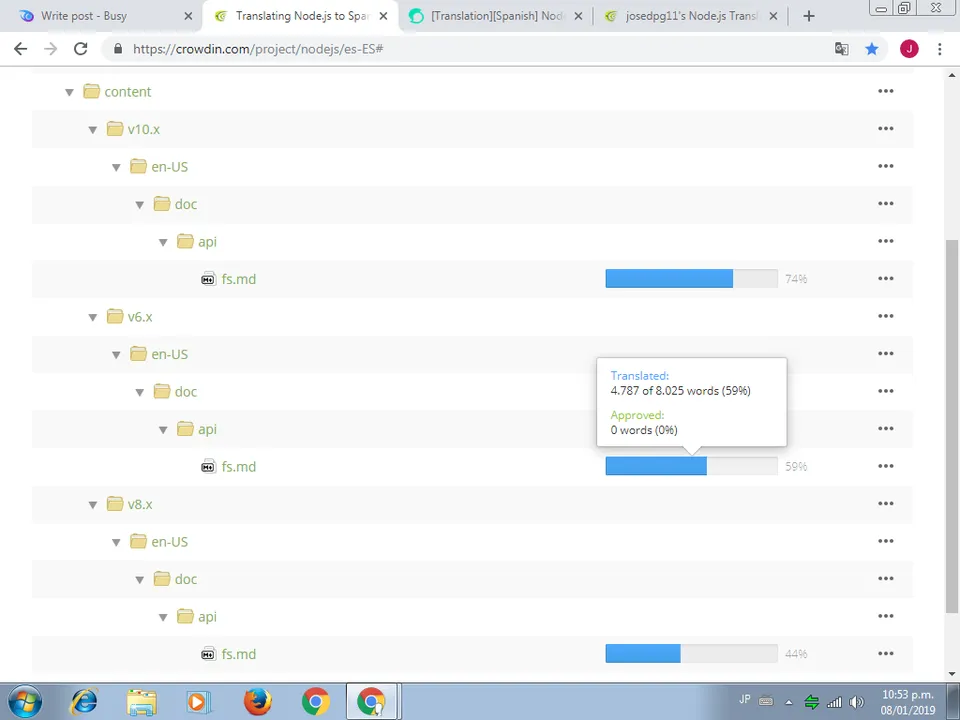Close the '[Translation][Spanish]' tab
This screenshot has width=960, height=720.
pyautogui.click(x=578, y=16)
